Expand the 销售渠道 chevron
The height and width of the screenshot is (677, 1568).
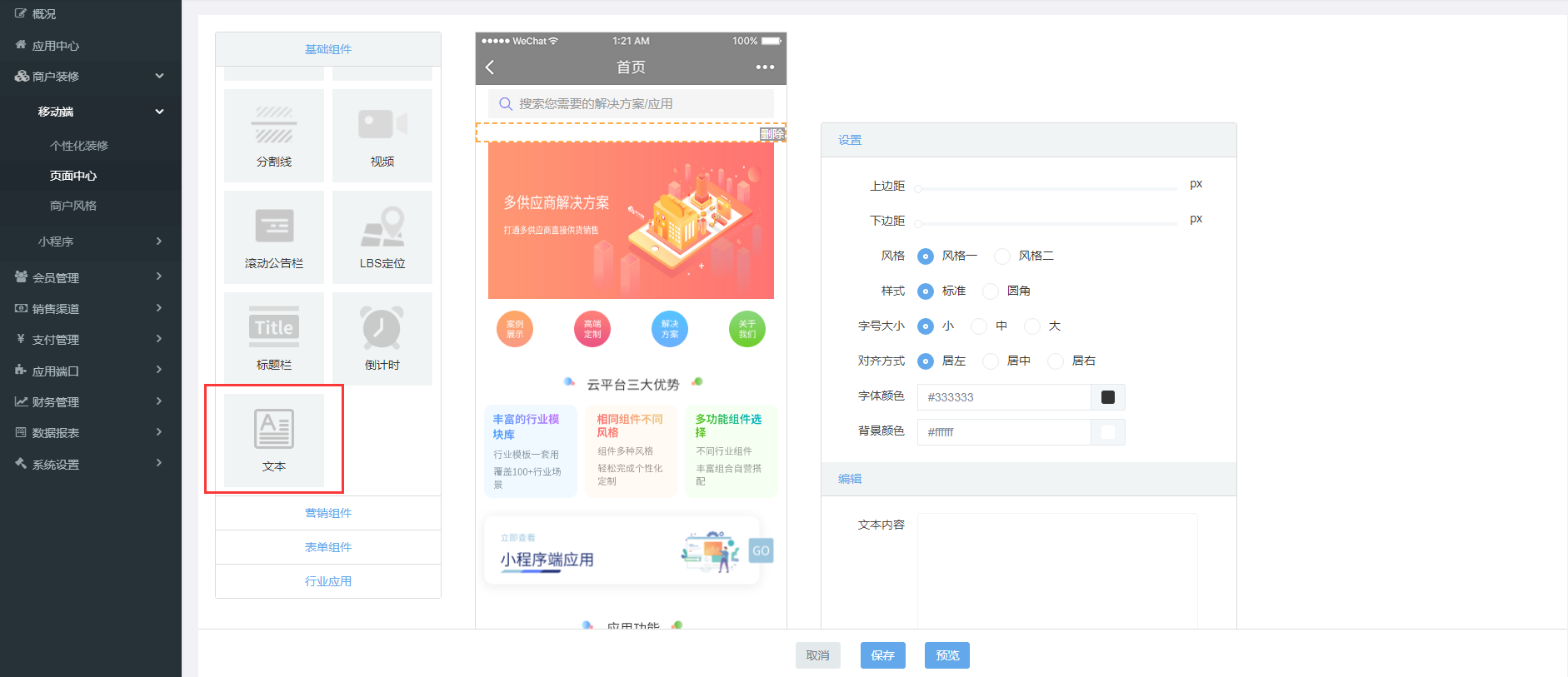[159, 308]
